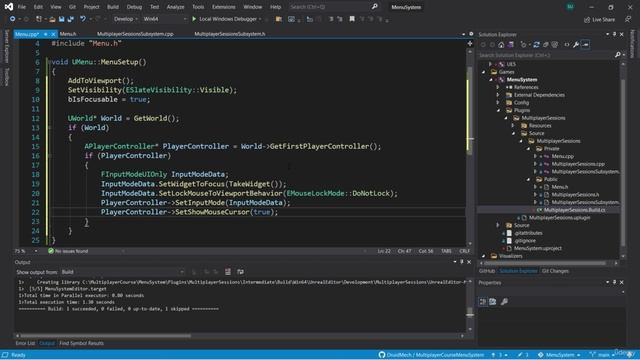Click GitHub repo DruidMech status bar item
Screen dimensions: 640x360
click(x=431, y=355)
